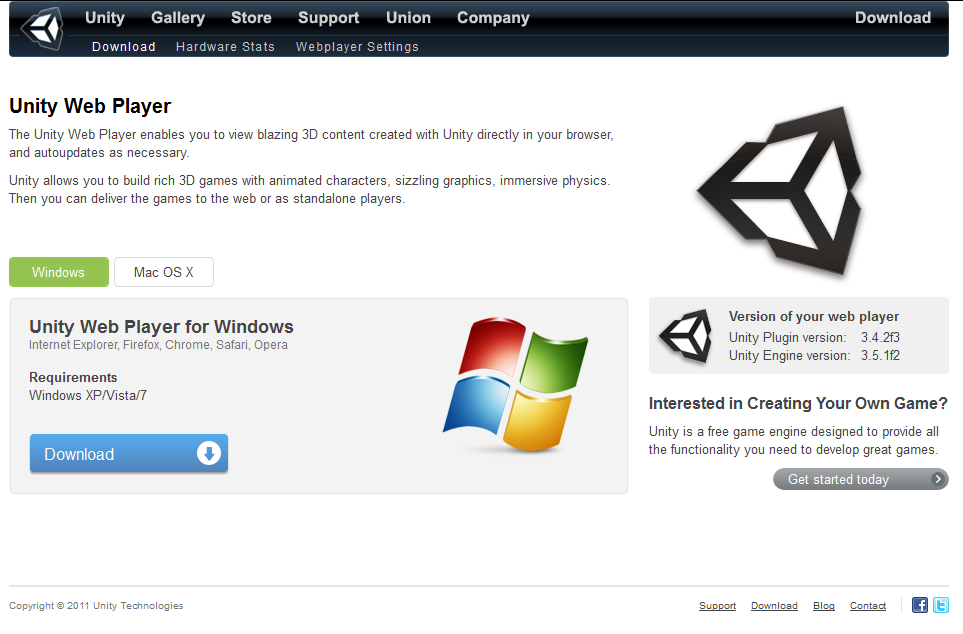
Task: Click the Windows flag logo image
Action: point(515,385)
